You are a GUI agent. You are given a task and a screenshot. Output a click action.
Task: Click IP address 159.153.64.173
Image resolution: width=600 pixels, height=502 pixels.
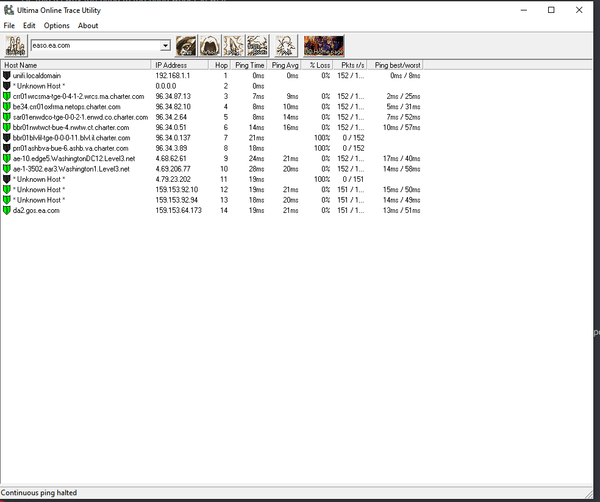tap(178, 210)
